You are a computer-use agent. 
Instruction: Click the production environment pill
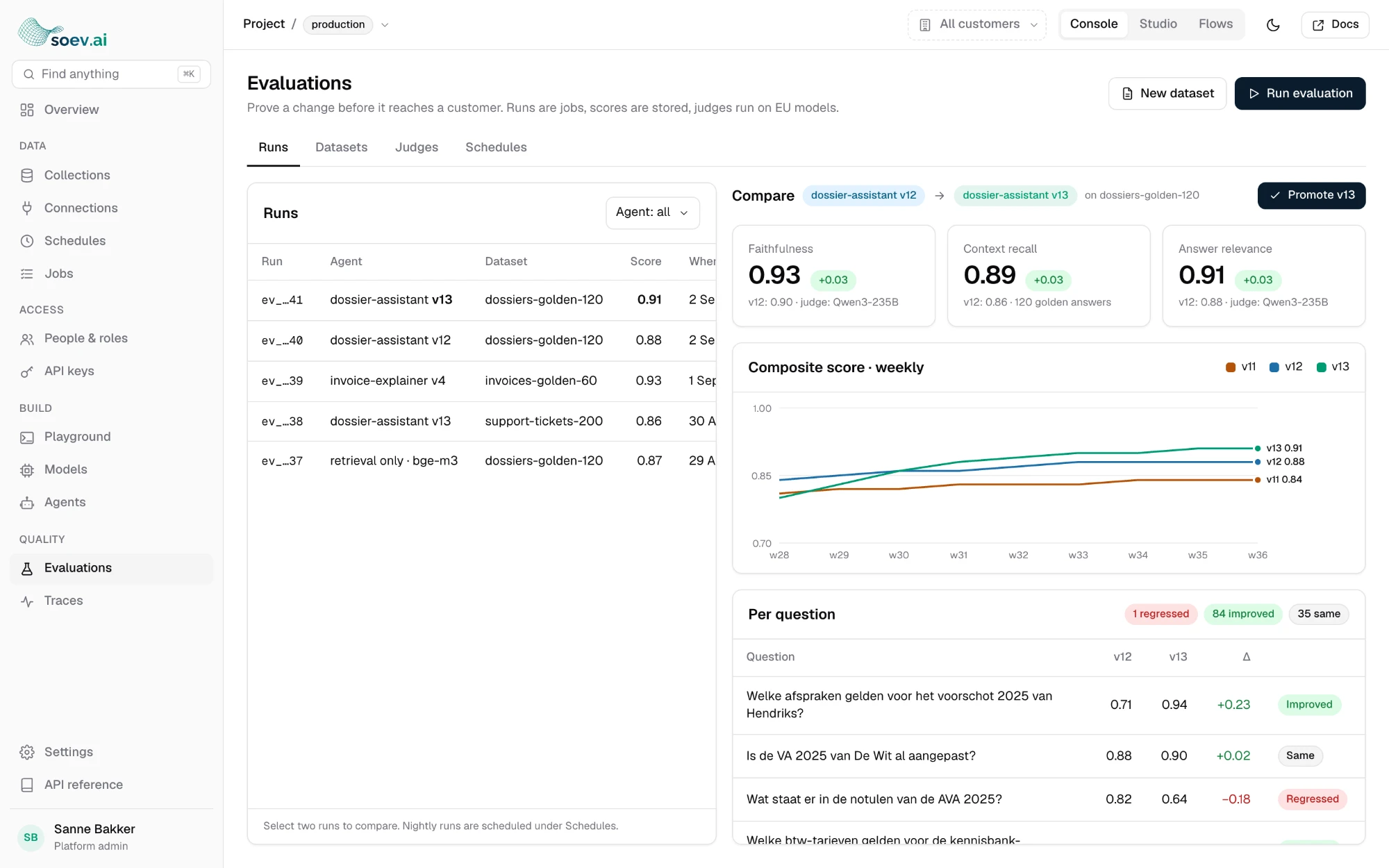[x=338, y=25]
